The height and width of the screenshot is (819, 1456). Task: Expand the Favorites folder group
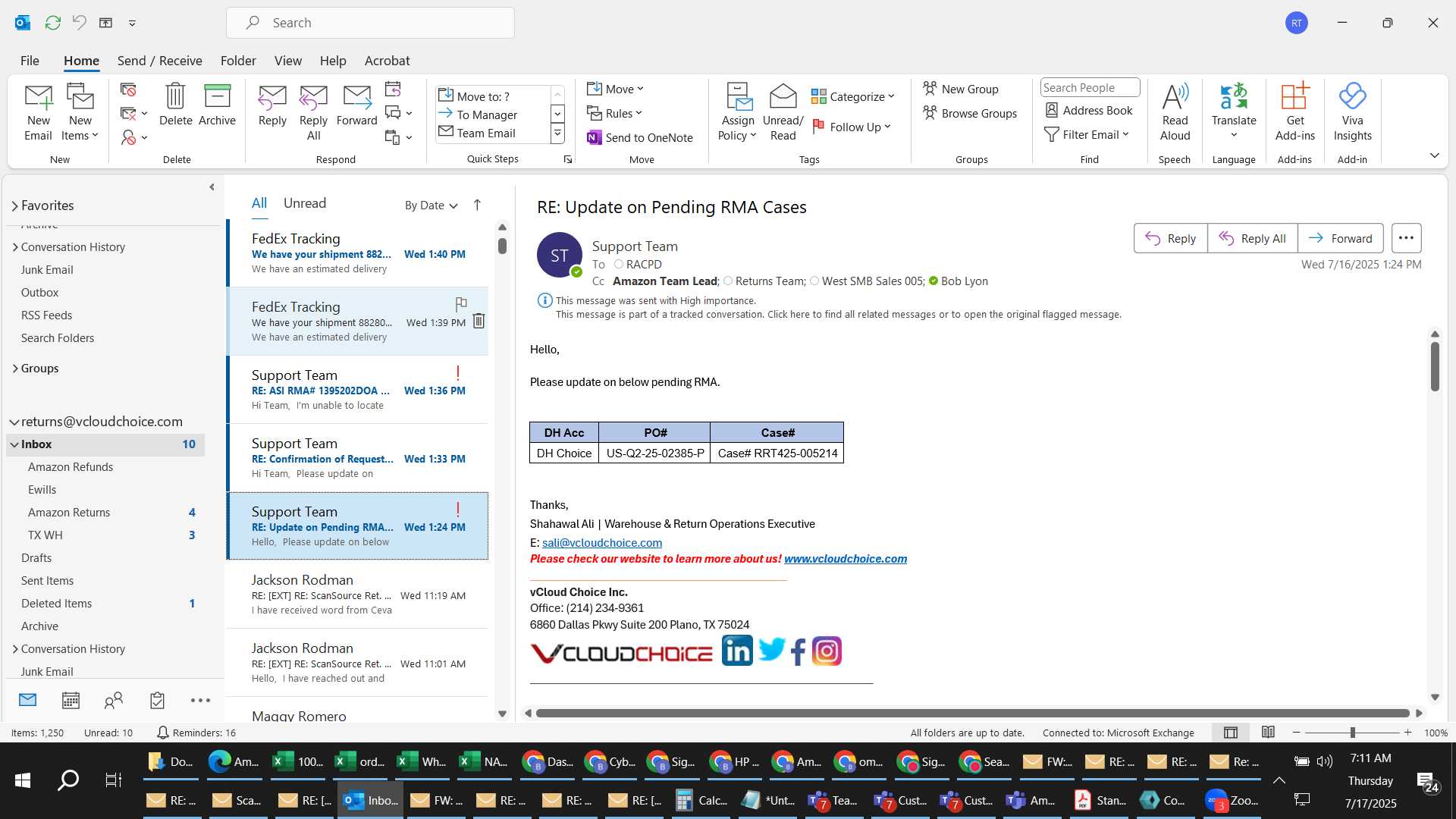tap(14, 206)
